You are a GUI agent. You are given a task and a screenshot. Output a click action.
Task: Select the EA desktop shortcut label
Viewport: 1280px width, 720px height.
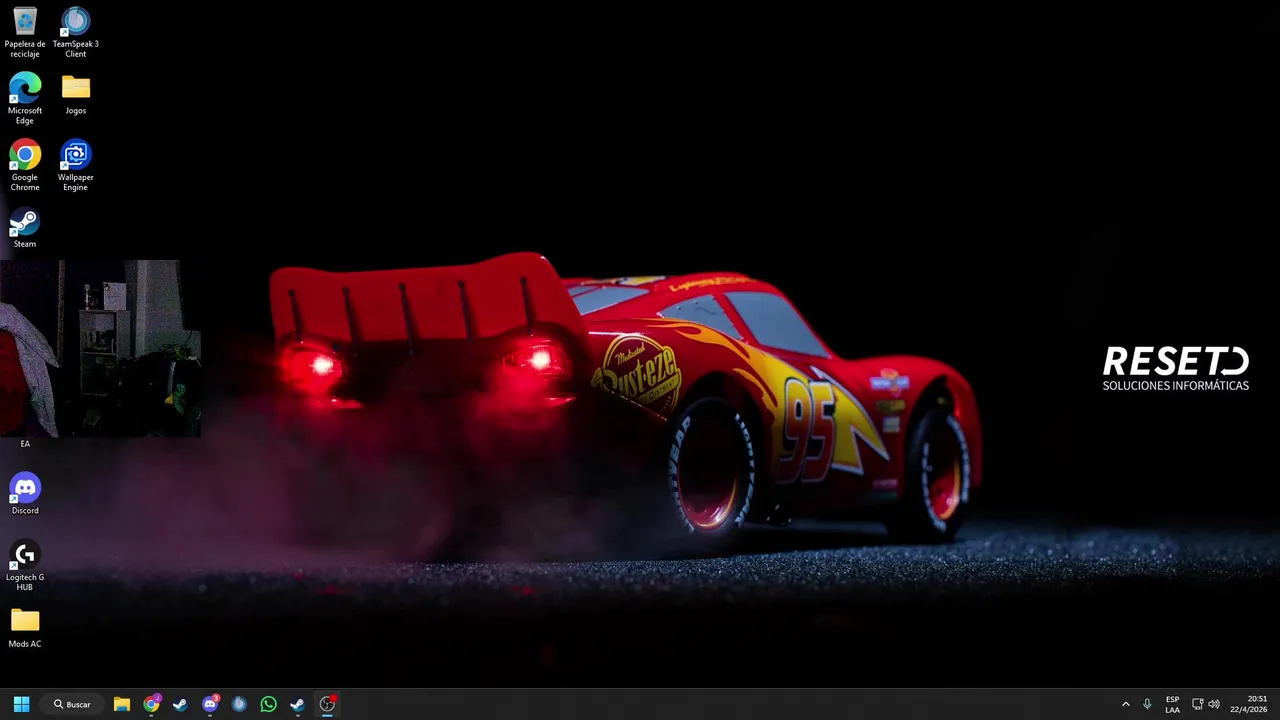pos(25,443)
